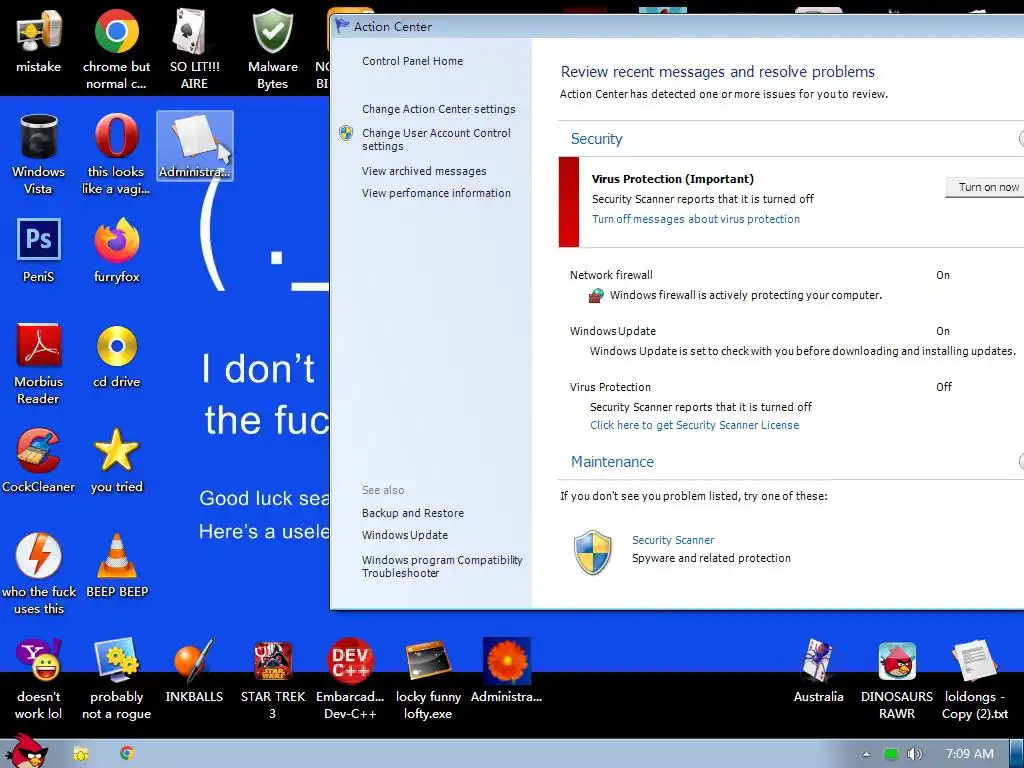Open the 'Security Scanner' link under Maintenance
Image resolution: width=1024 pixels, height=768 pixels.
coord(673,540)
